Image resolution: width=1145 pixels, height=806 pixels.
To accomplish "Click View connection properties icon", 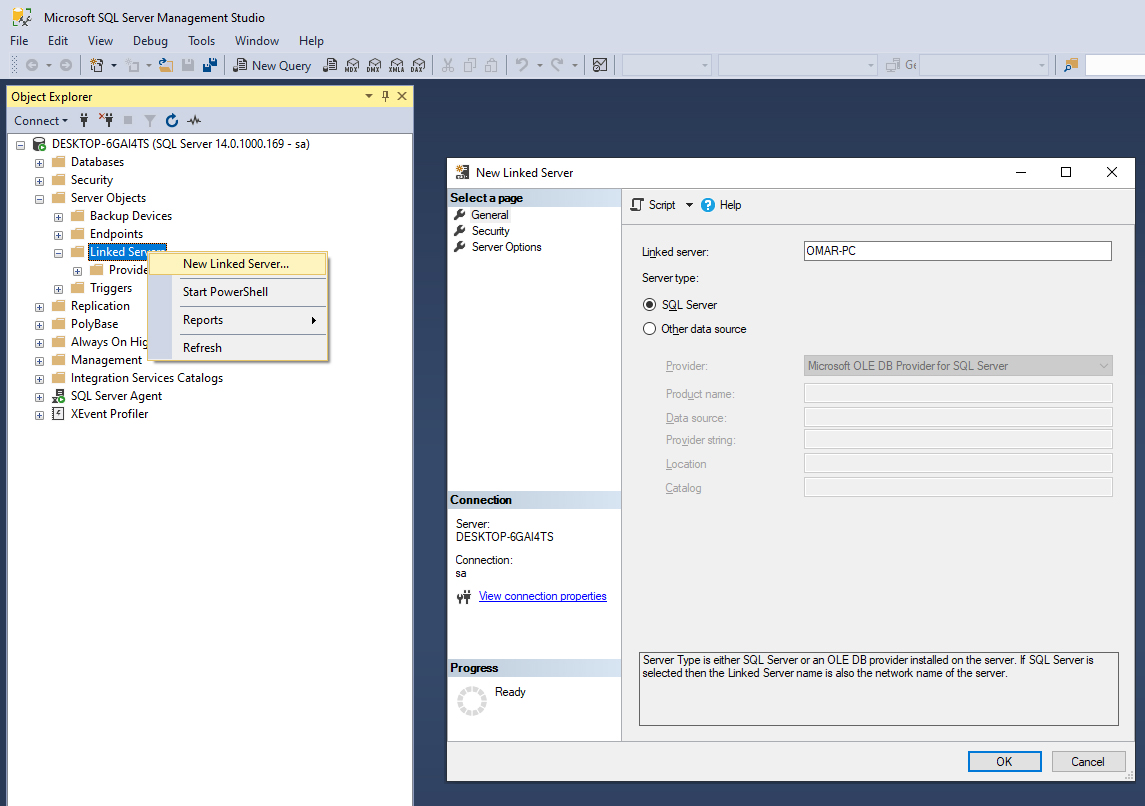I will coord(464,597).
